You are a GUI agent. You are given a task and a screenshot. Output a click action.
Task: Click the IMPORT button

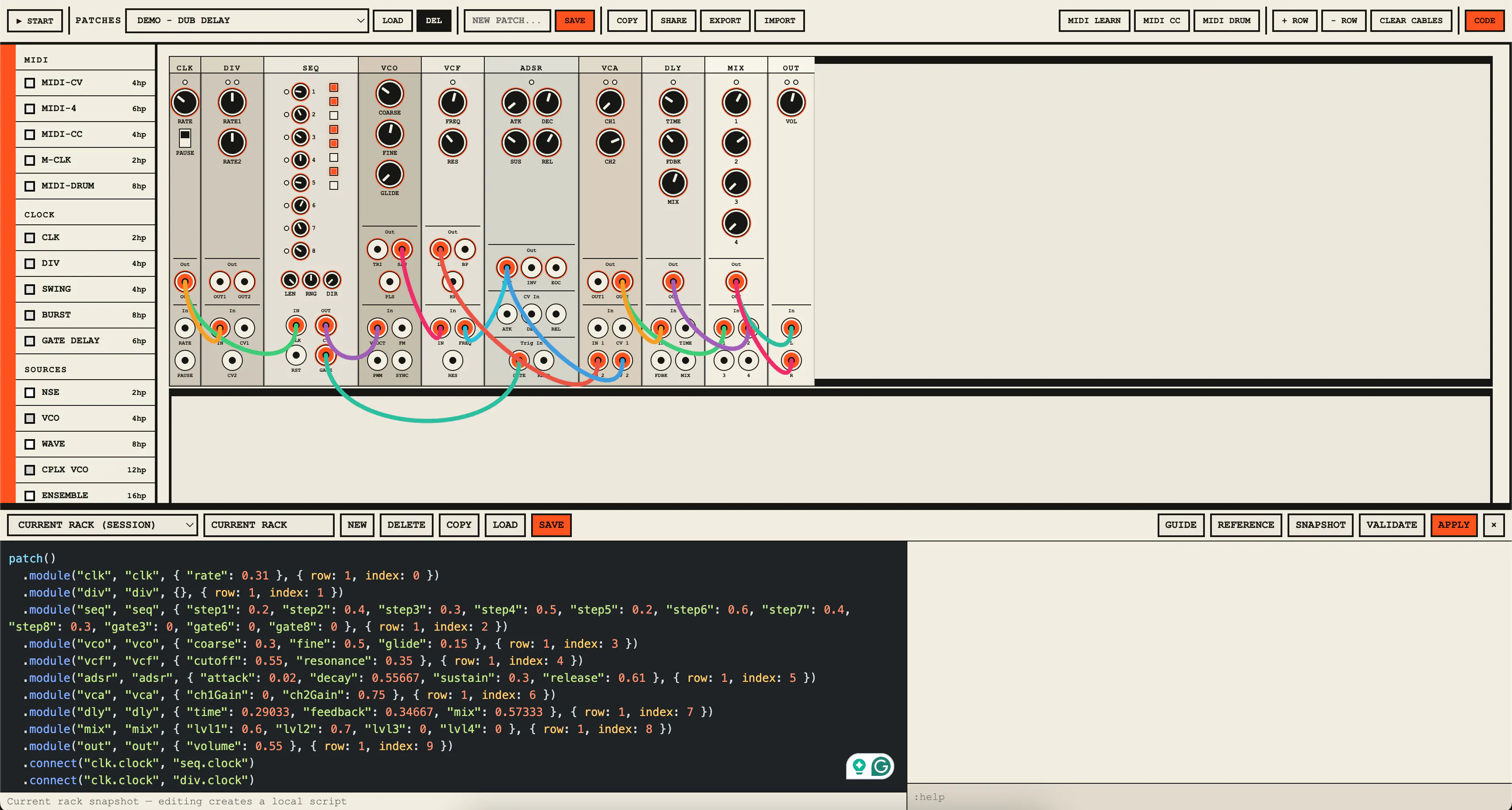780,21
